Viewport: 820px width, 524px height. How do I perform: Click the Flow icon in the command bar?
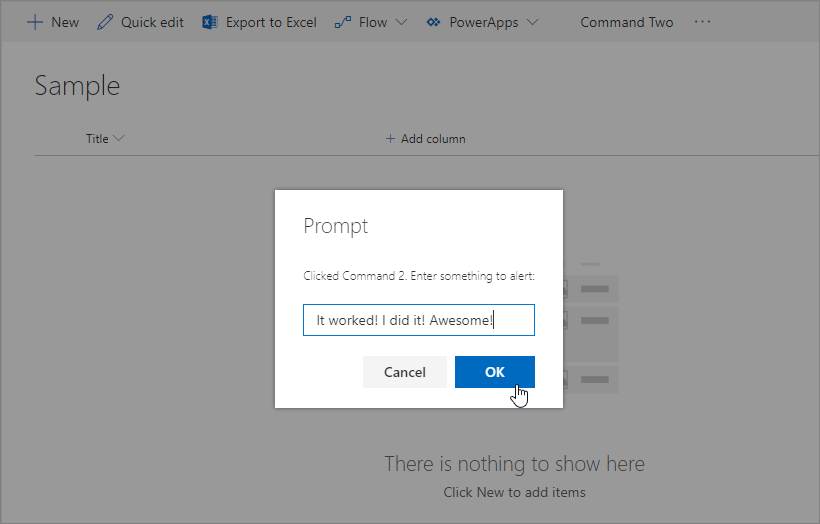point(343,22)
